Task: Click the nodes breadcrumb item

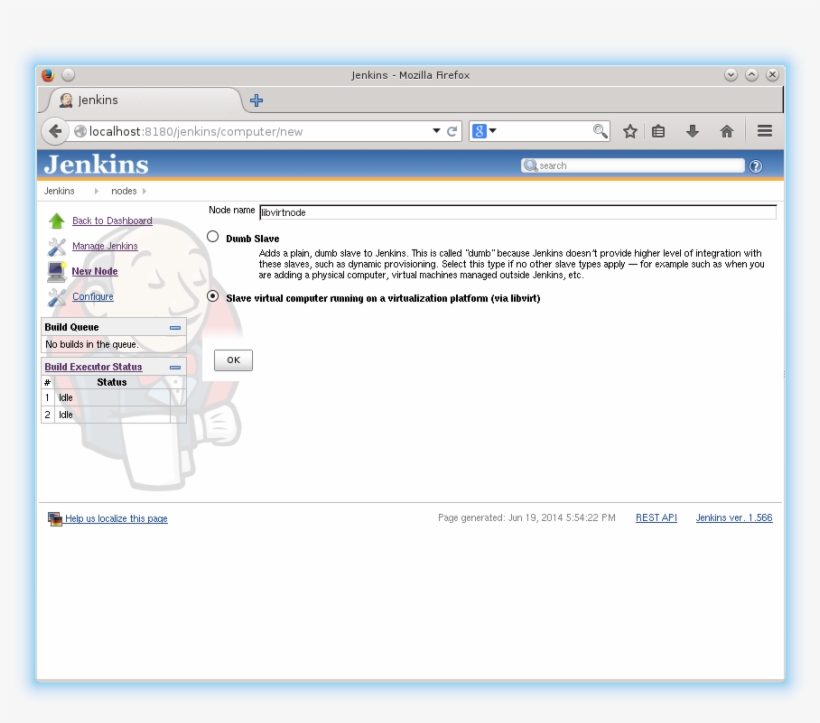Action: pyautogui.click(x=124, y=191)
